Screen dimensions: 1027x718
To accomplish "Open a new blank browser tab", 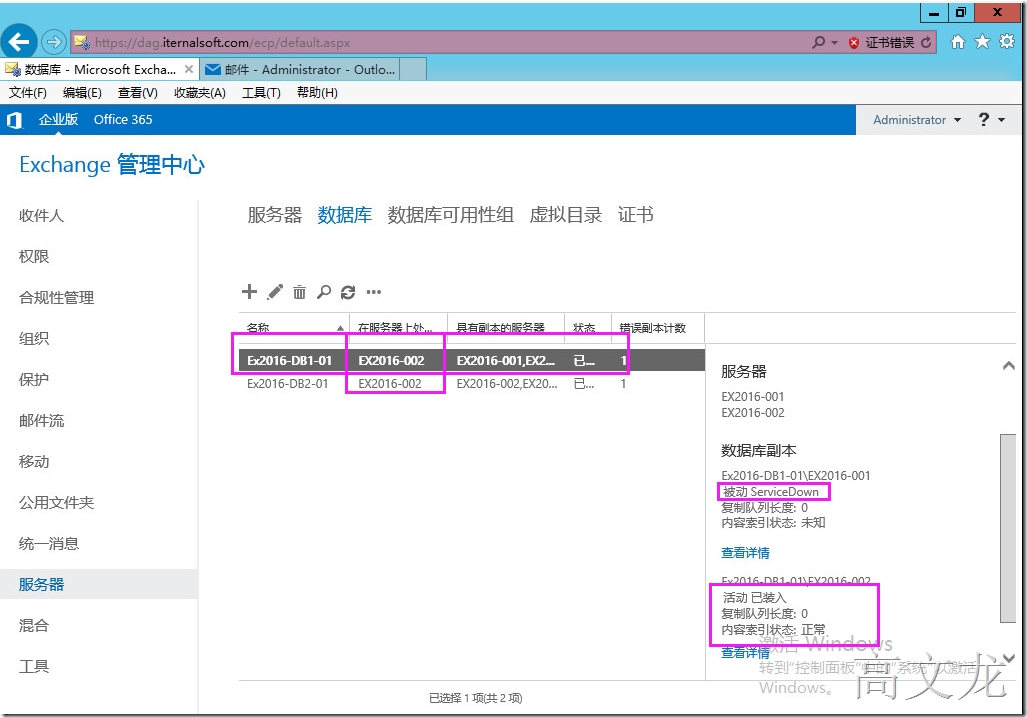I will point(413,69).
